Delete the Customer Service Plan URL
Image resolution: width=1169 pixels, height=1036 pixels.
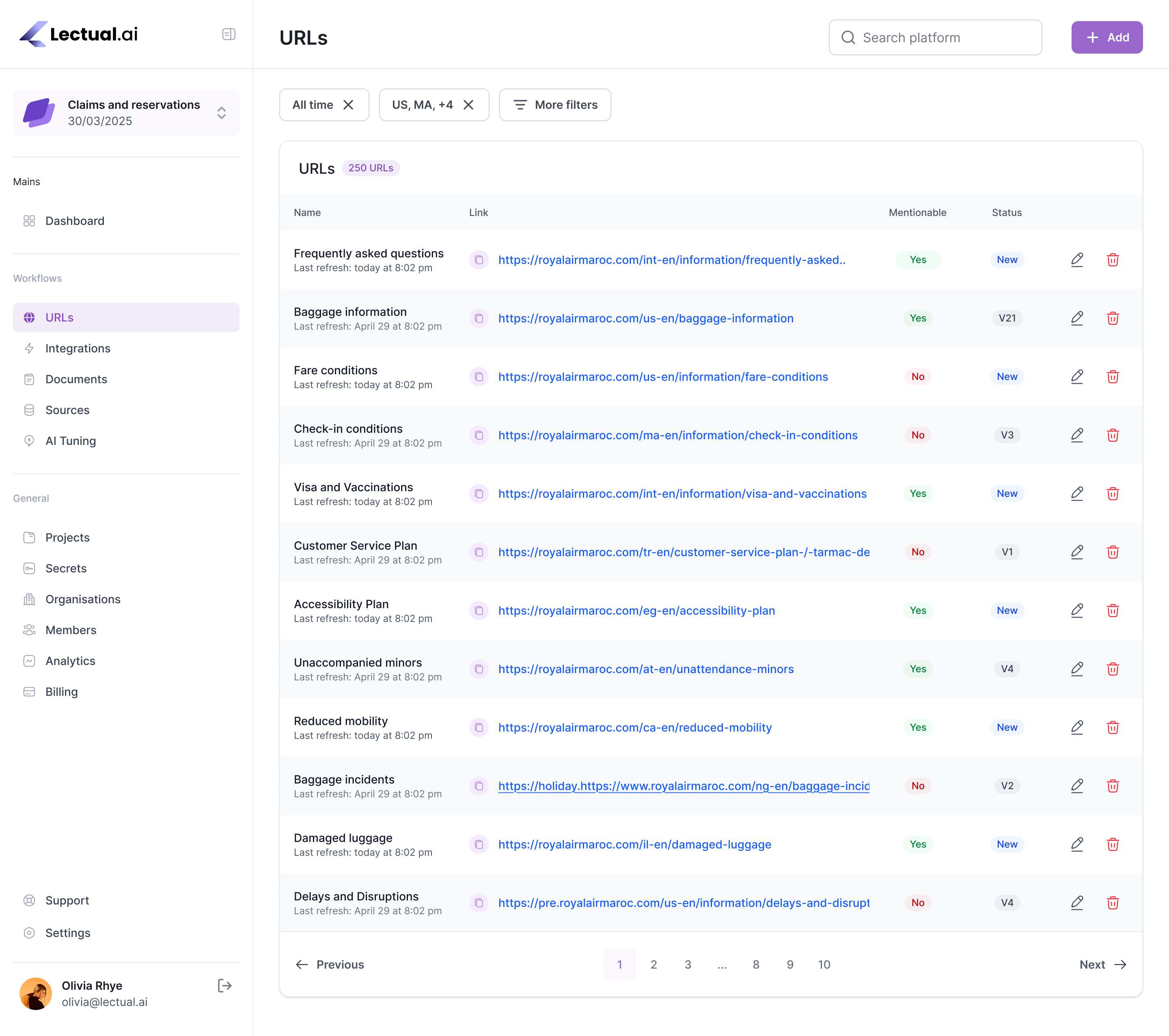[1113, 552]
